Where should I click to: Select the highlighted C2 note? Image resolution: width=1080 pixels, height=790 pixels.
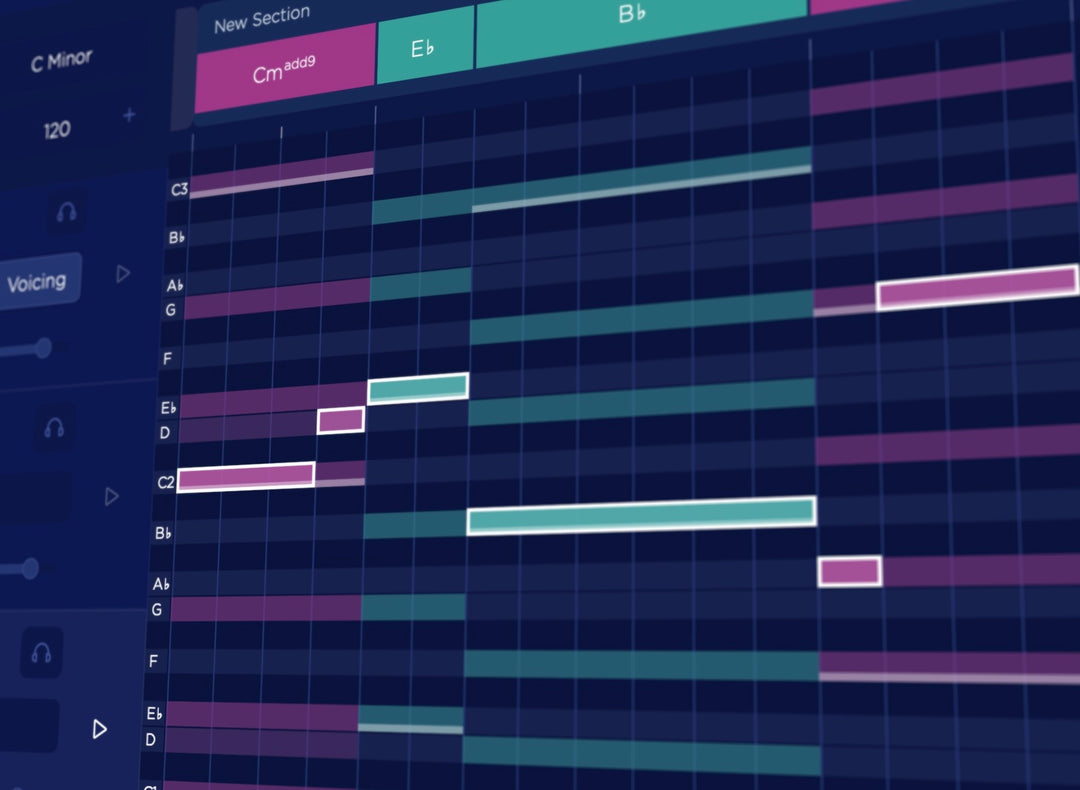click(247, 474)
